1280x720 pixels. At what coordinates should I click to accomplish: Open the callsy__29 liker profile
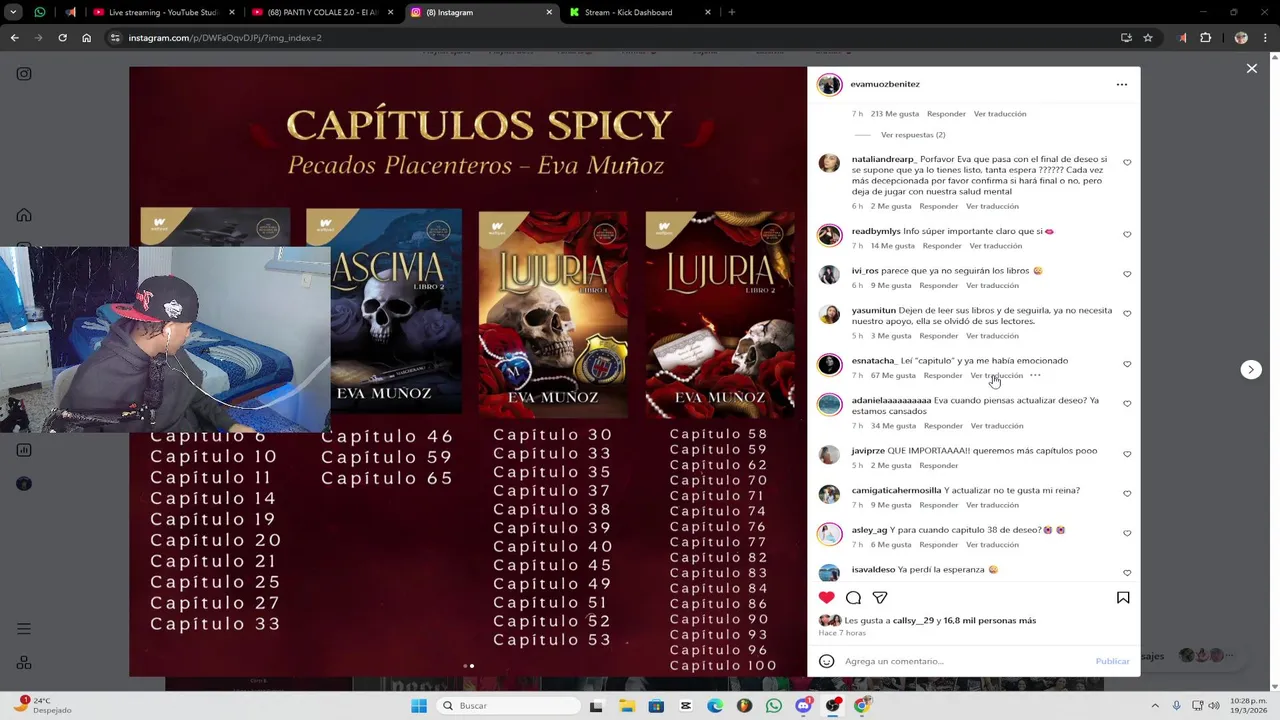(x=913, y=621)
